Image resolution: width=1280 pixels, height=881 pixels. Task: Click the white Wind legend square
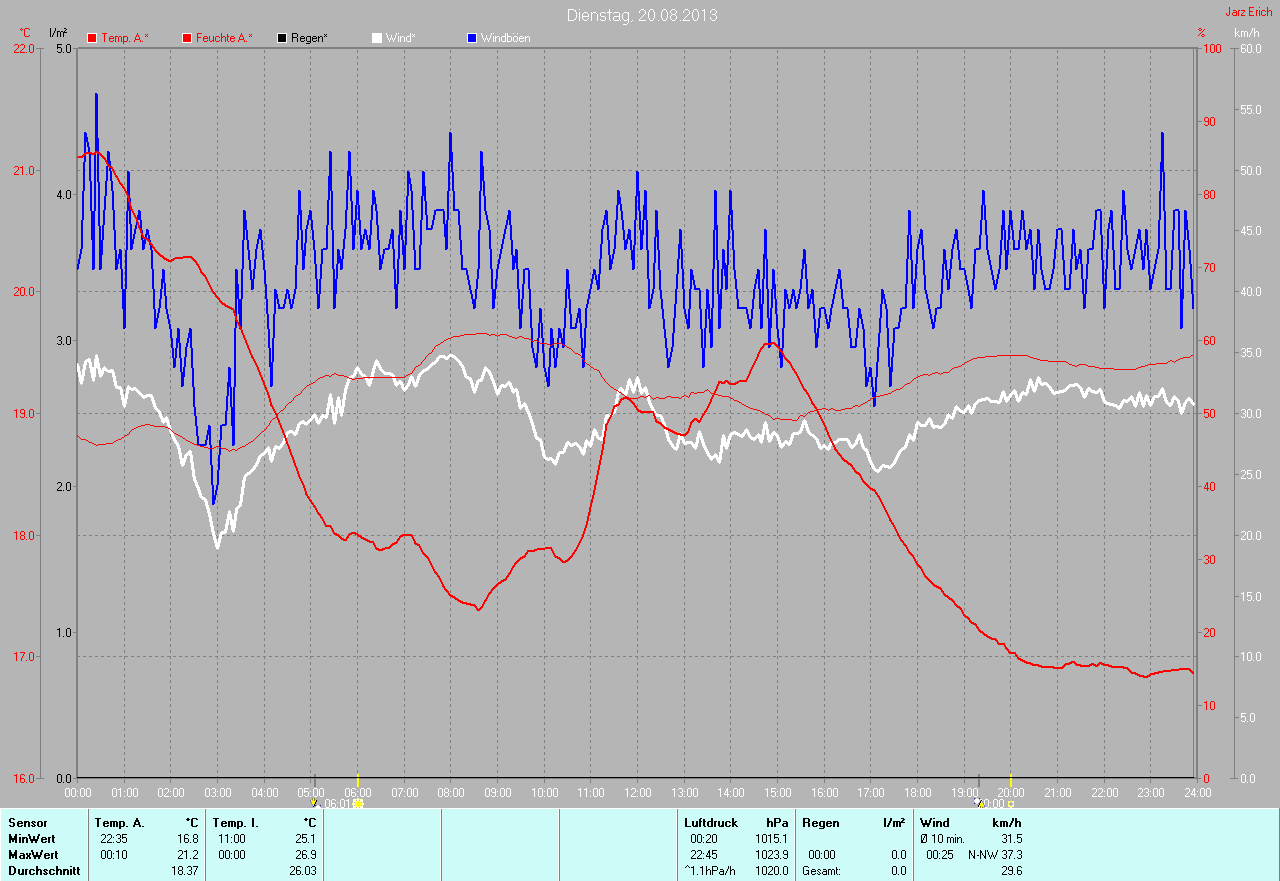click(x=377, y=38)
